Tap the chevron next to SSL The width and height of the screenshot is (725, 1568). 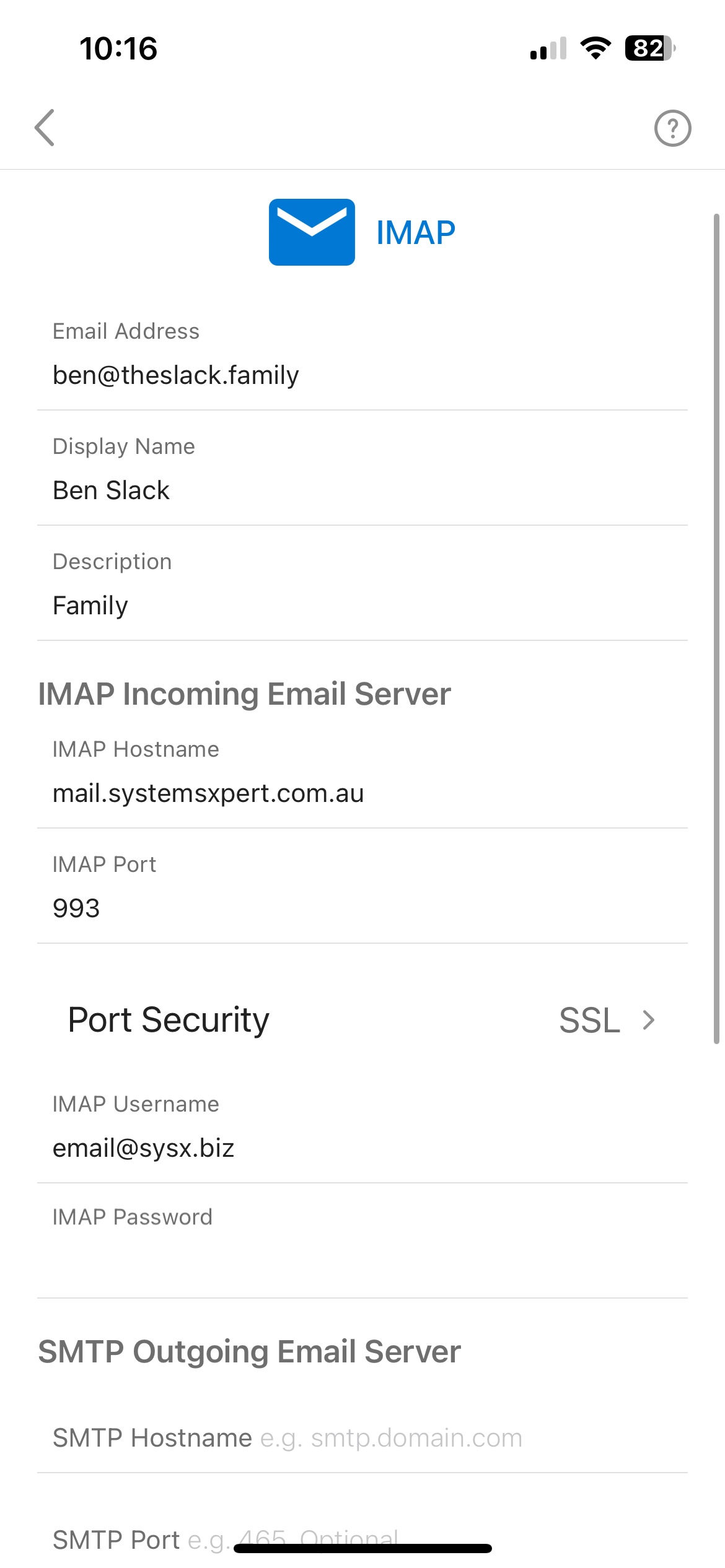pyautogui.click(x=649, y=1020)
